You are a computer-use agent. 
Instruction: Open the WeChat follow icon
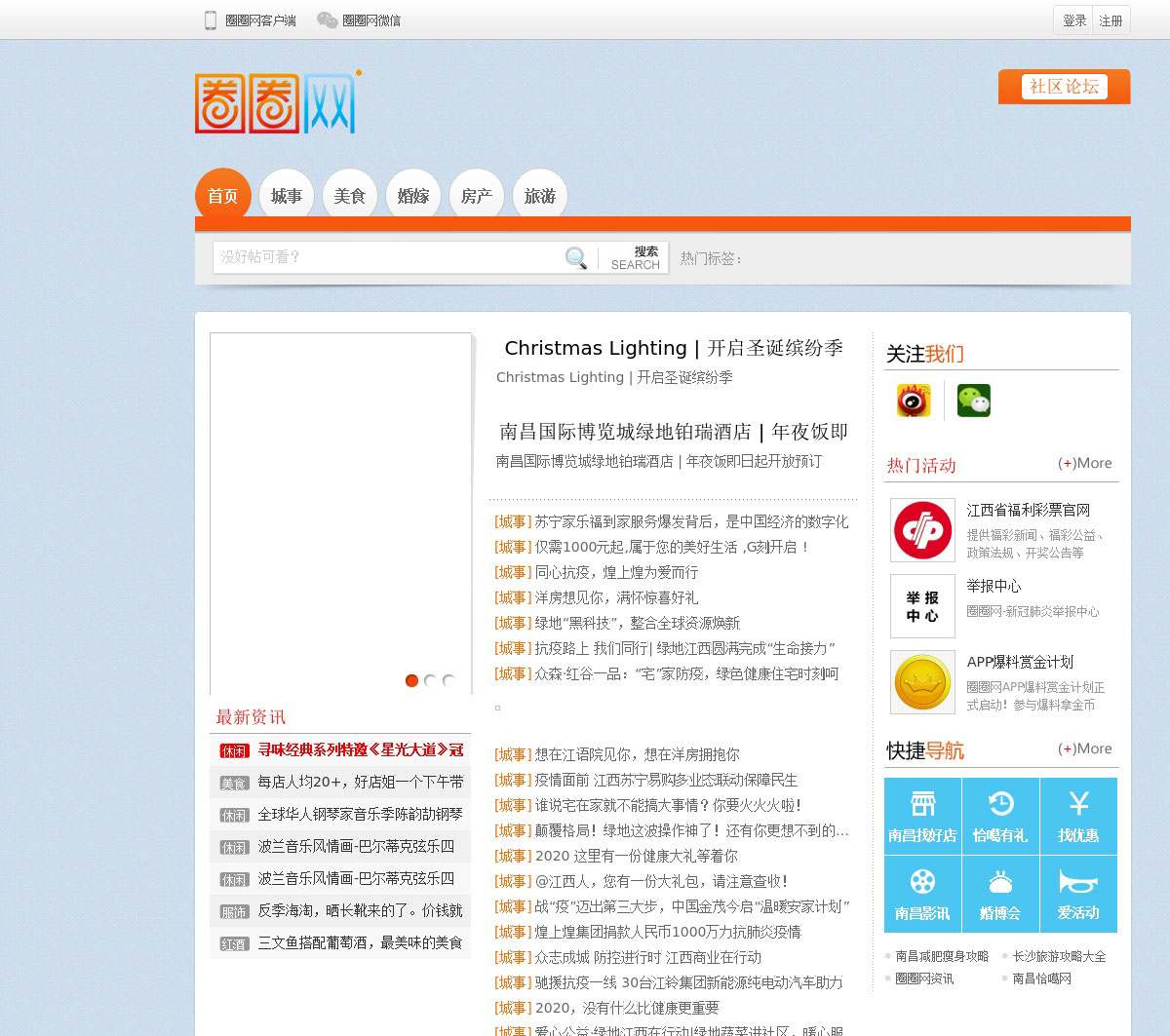(973, 401)
